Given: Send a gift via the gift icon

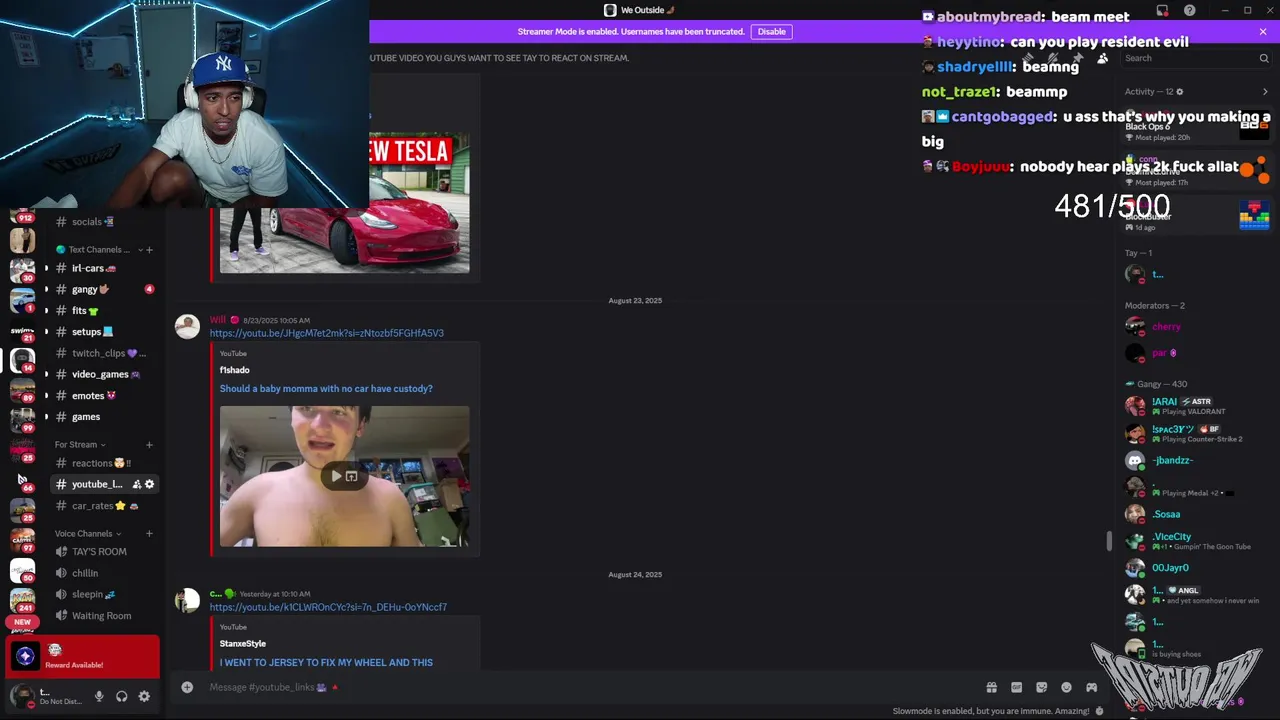Looking at the screenshot, I should coord(991,687).
